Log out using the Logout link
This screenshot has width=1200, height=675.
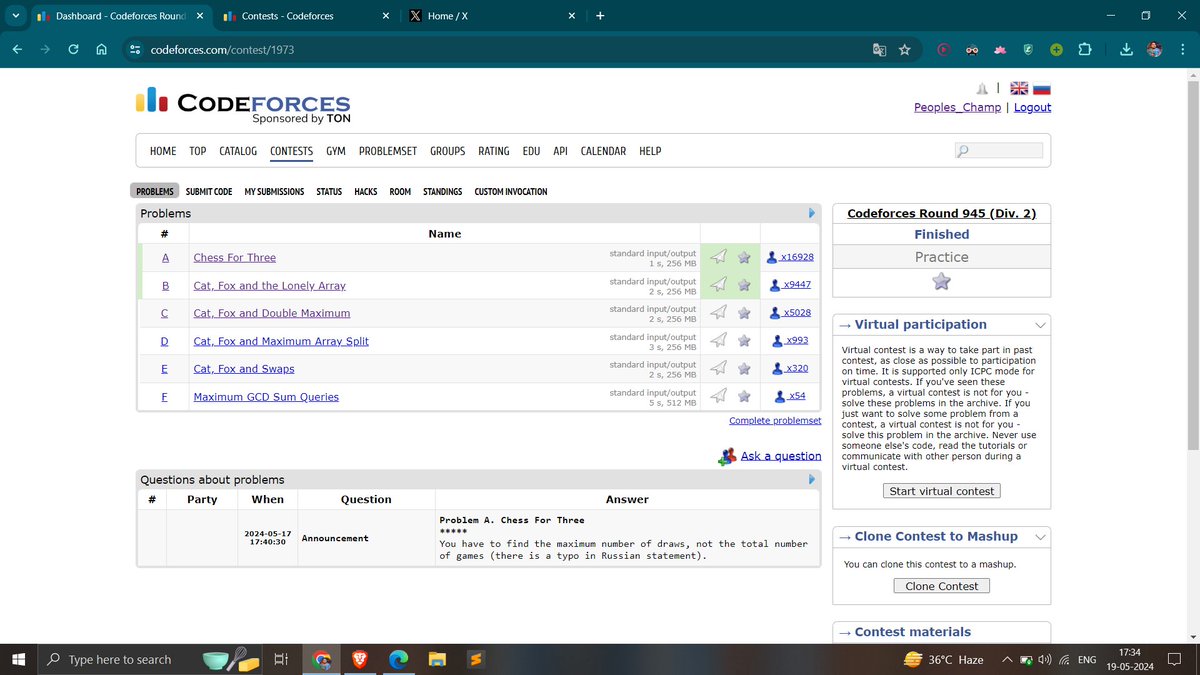click(x=1033, y=107)
